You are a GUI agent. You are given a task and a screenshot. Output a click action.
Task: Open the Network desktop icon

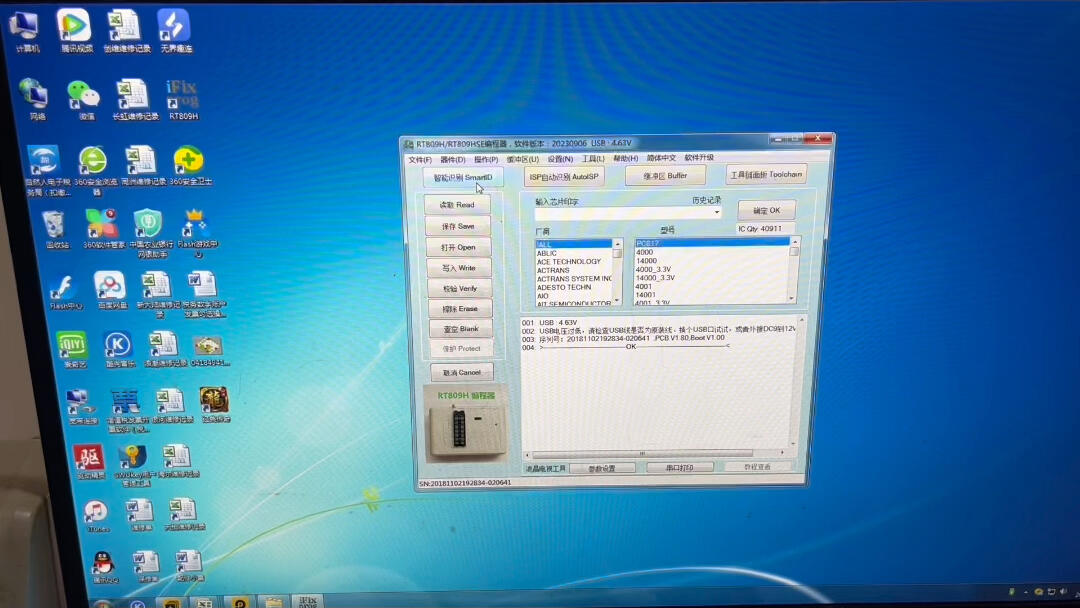(34, 100)
